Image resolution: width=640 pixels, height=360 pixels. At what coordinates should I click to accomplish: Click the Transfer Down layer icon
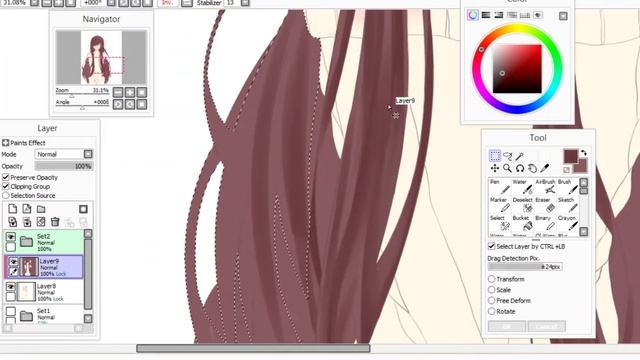pyautogui.click(x=13, y=222)
